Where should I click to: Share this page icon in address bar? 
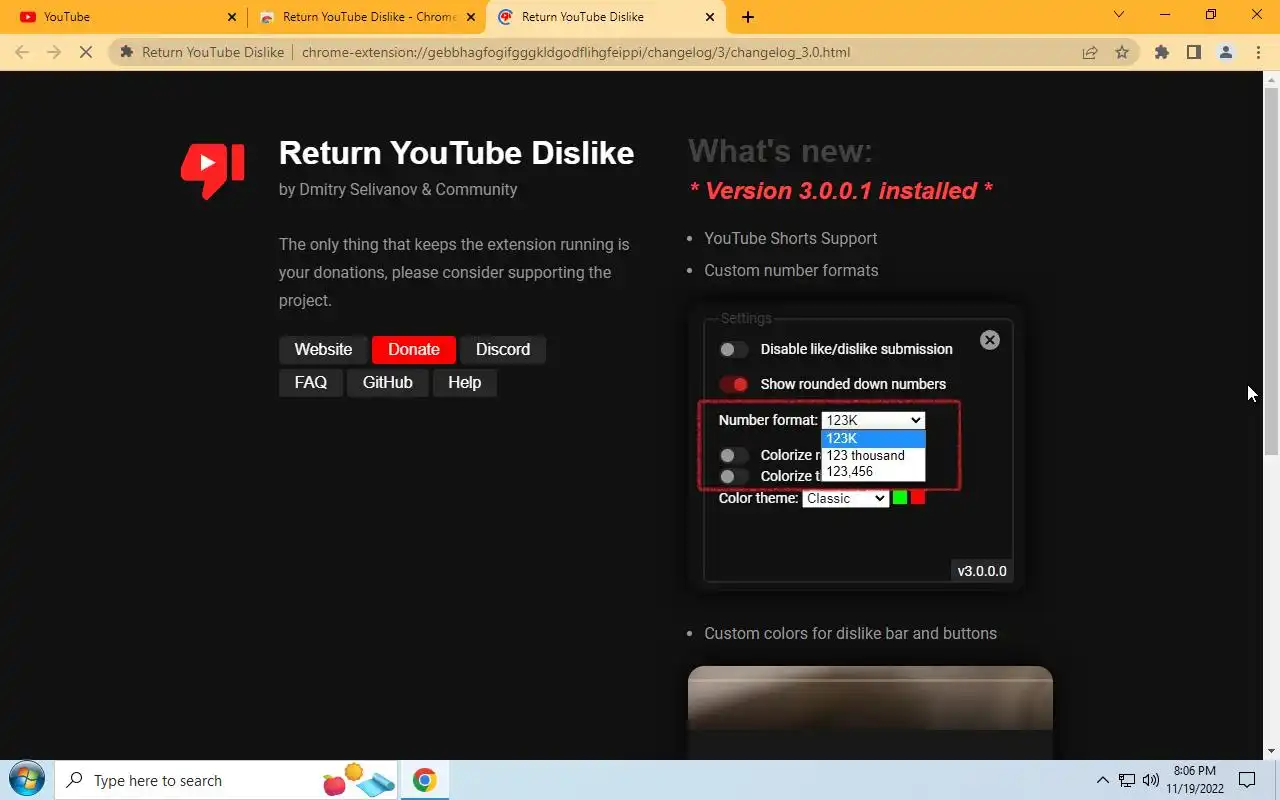click(x=1090, y=52)
